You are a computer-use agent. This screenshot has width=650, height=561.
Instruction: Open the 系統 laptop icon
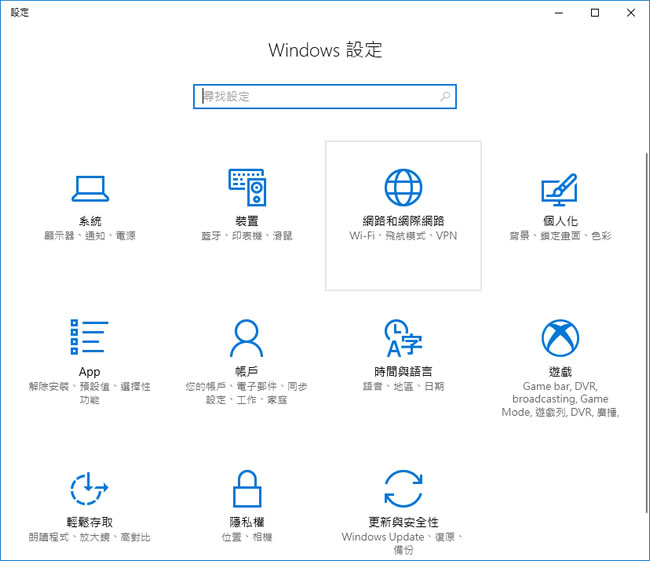[90, 188]
